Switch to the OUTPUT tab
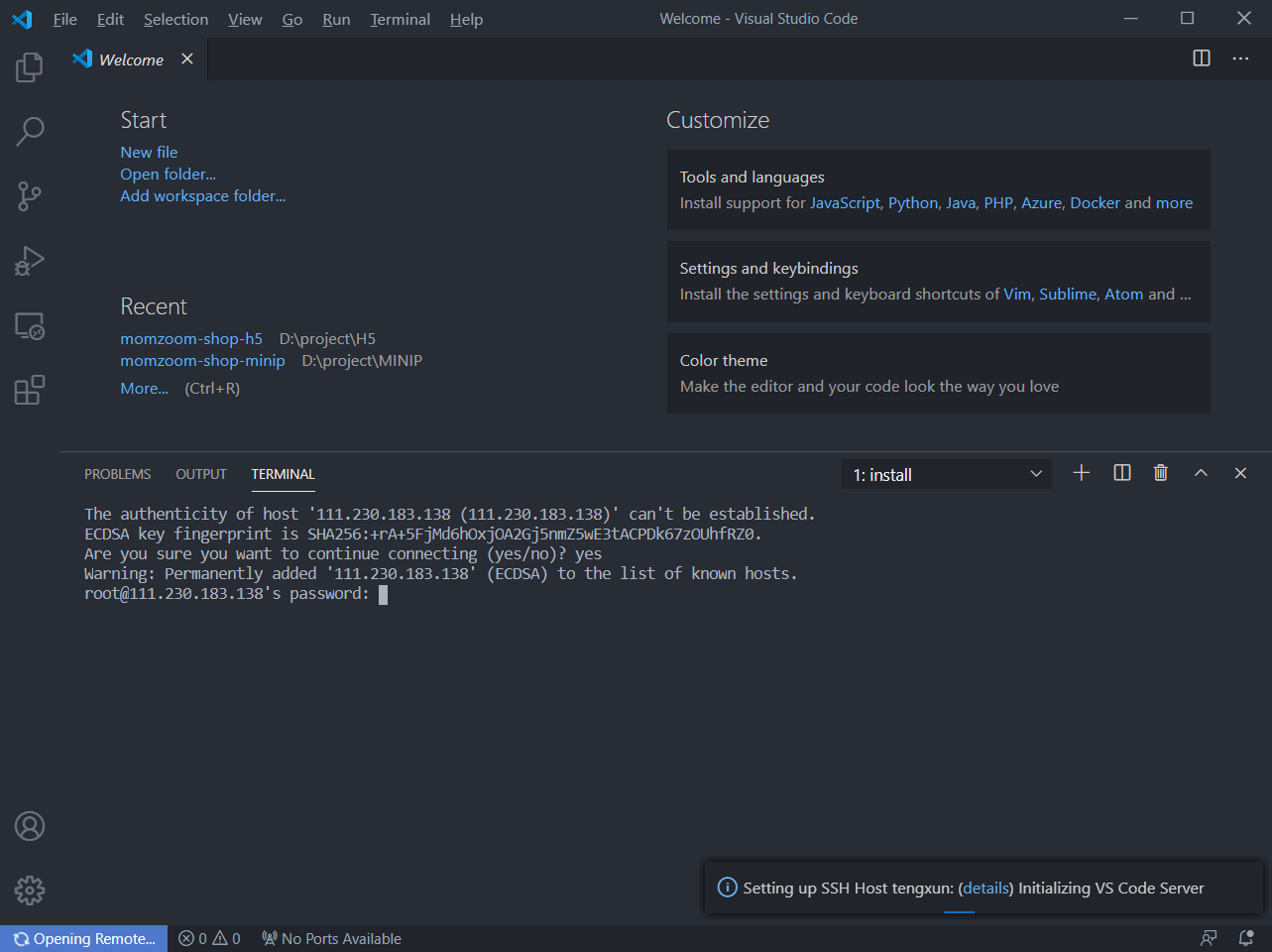Image resolution: width=1272 pixels, height=952 pixels. click(x=200, y=474)
